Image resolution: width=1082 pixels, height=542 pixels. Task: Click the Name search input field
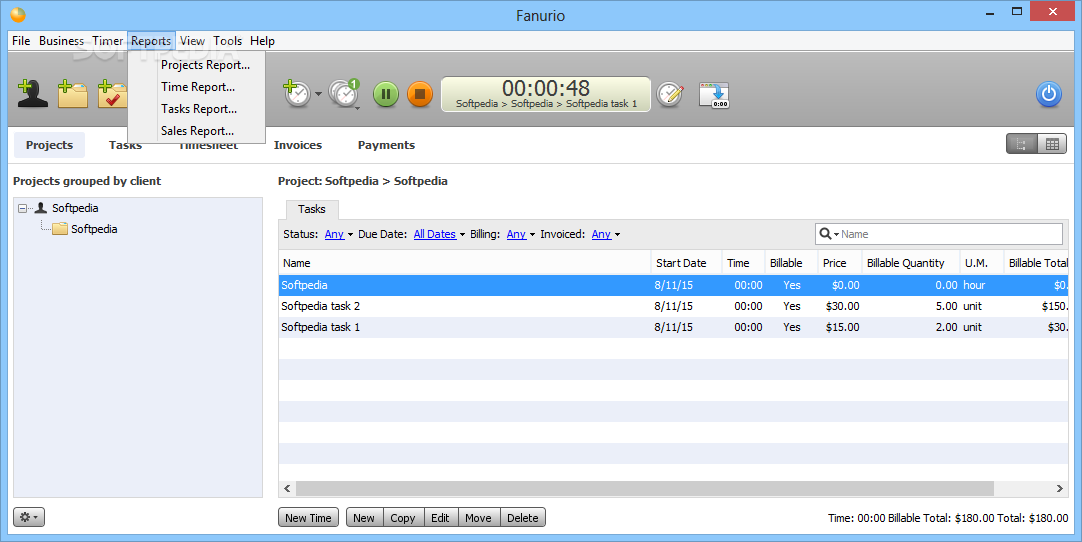tap(950, 234)
